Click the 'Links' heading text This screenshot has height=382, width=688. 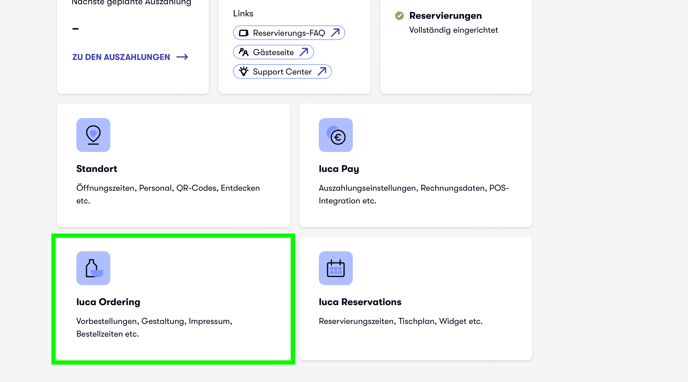pos(243,14)
